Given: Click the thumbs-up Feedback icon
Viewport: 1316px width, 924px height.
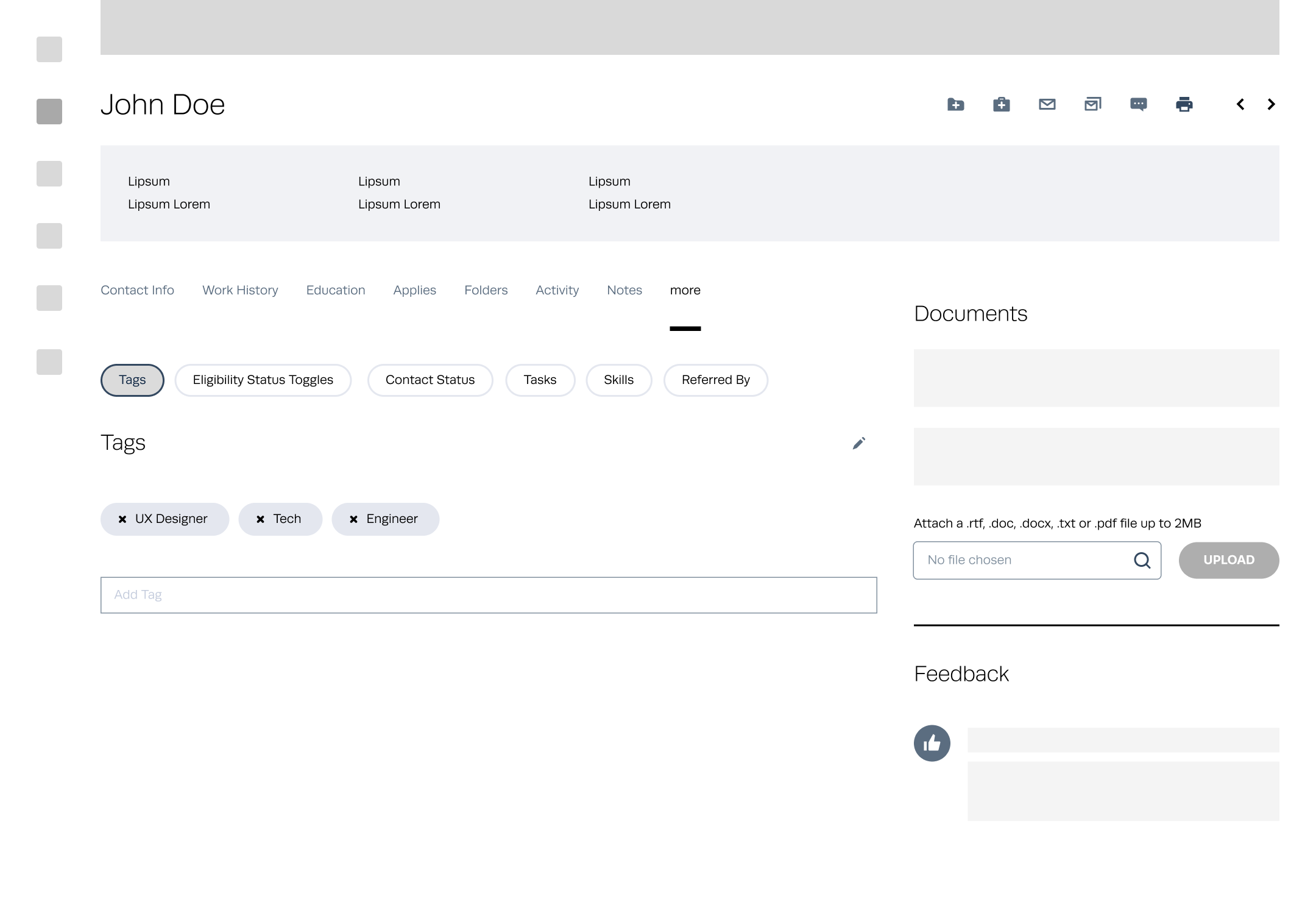Looking at the screenshot, I should pyautogui.click(x=932, y=743).
